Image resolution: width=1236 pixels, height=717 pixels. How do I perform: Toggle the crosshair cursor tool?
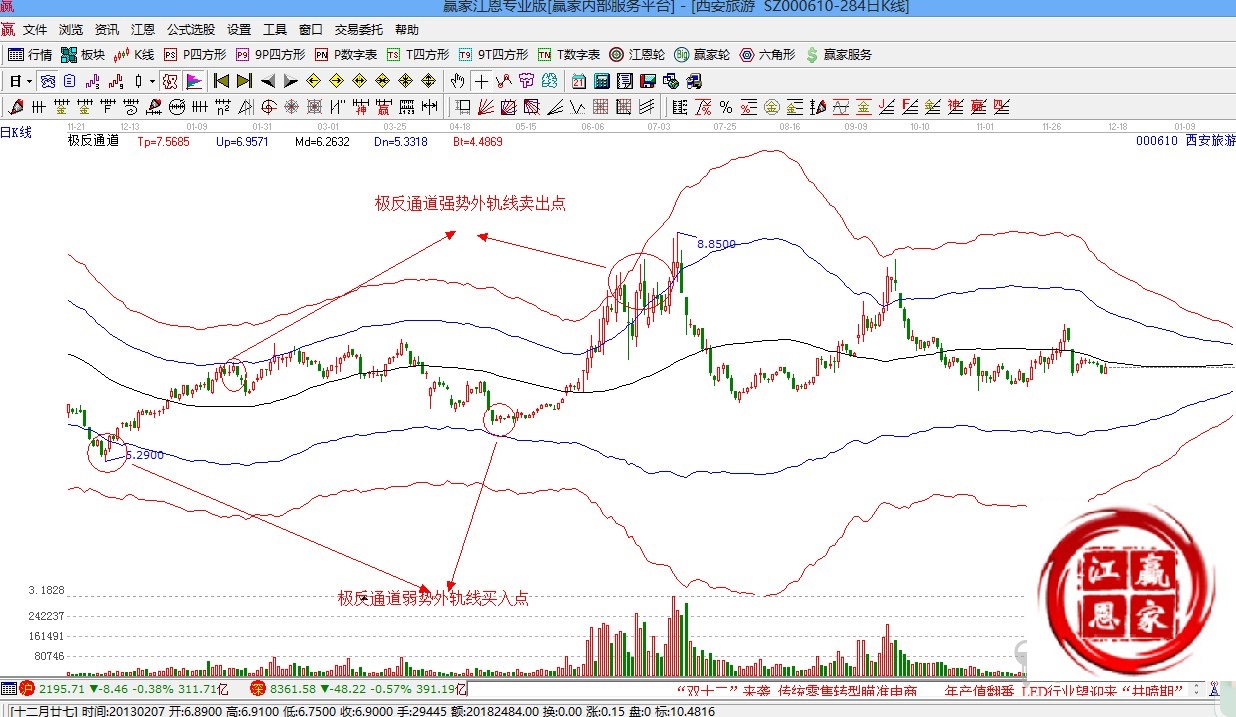point(481,81)
